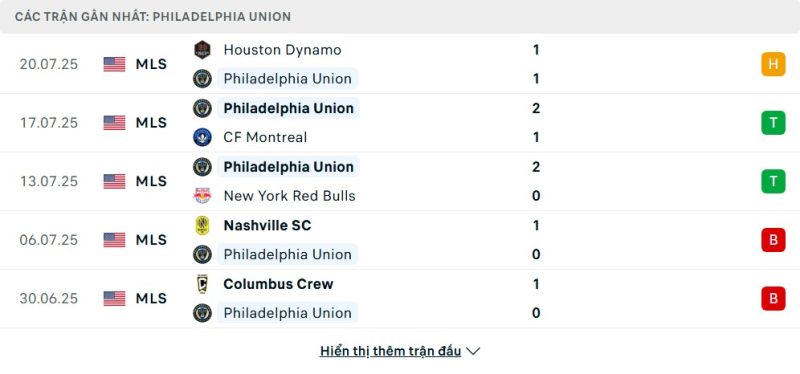Select the New York Red Bulls team name

pyautogui.click(x=289, y=196)
